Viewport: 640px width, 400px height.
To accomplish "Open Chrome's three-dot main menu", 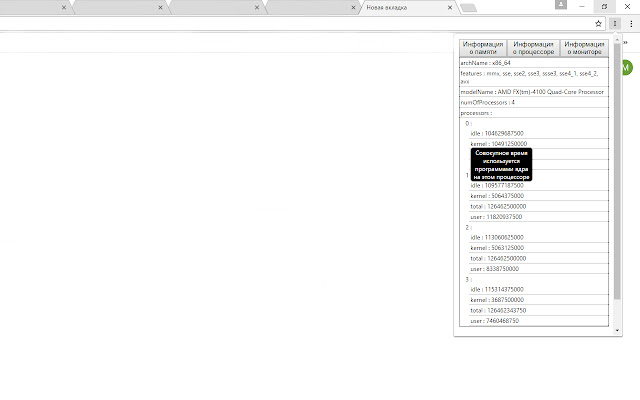I will 631,24.
